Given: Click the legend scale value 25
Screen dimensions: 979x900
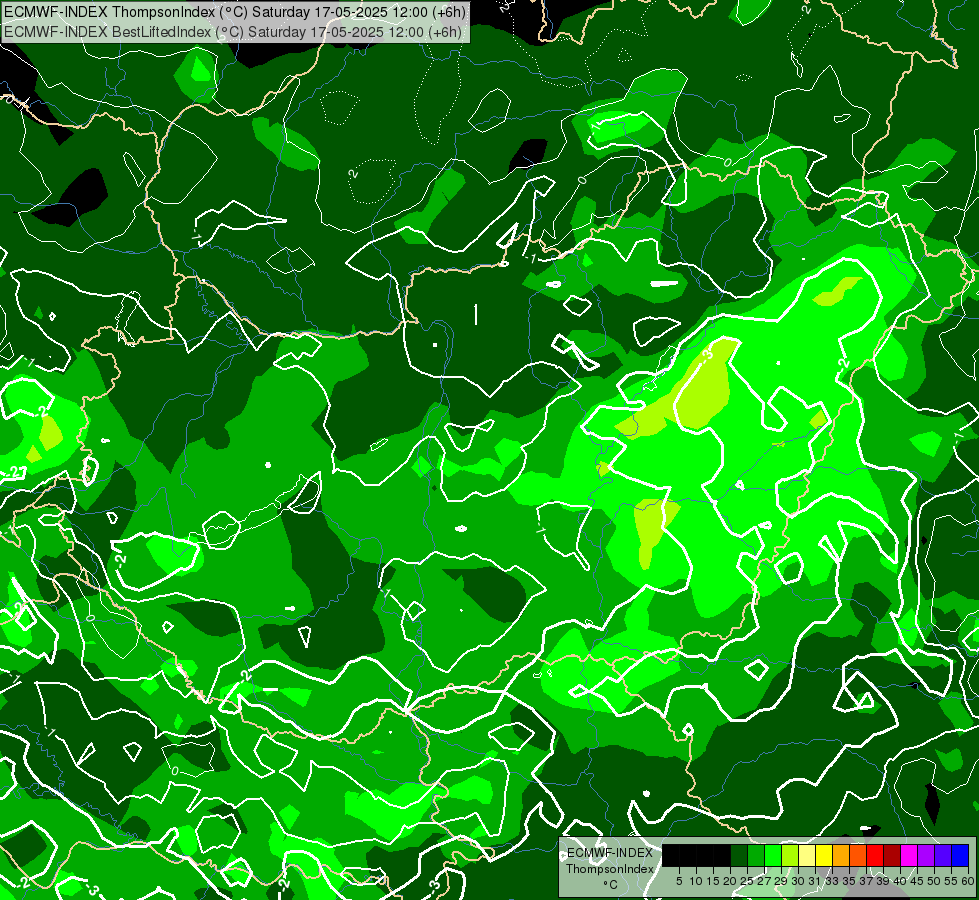Looking at the screenshot, I should (747, 881).
